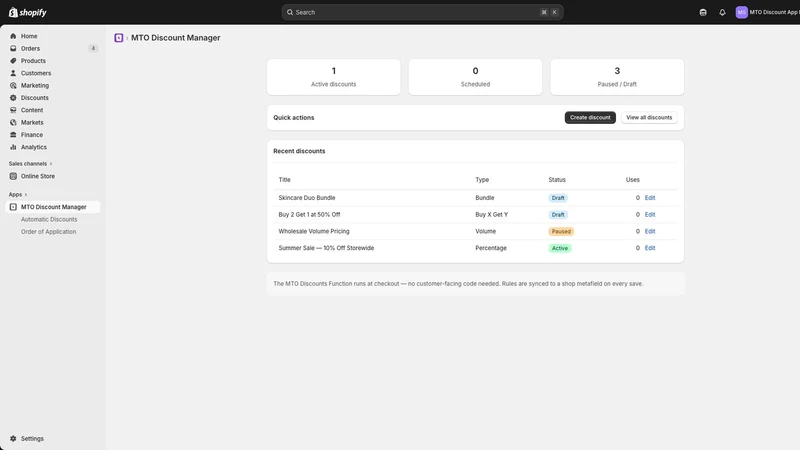Click the Active discounts card

click(334, 77)
